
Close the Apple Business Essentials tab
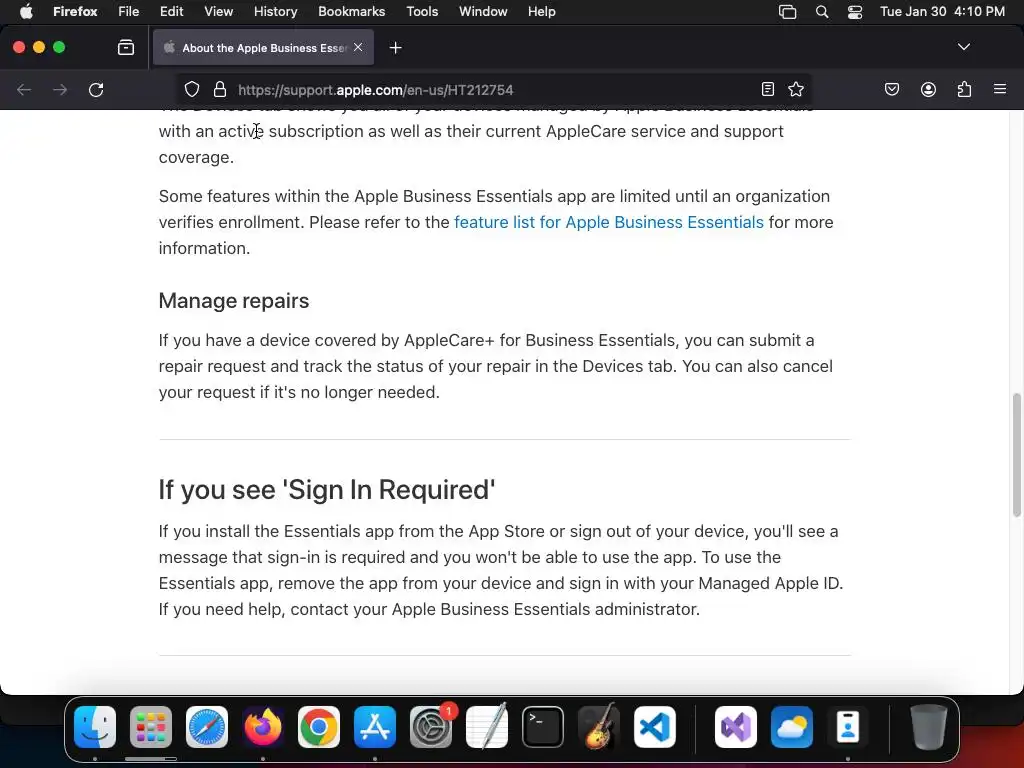358,47
